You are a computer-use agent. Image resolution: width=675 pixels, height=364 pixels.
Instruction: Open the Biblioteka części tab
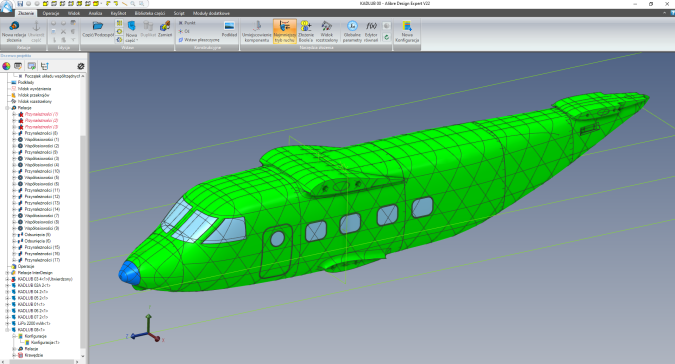pos(150,13)
